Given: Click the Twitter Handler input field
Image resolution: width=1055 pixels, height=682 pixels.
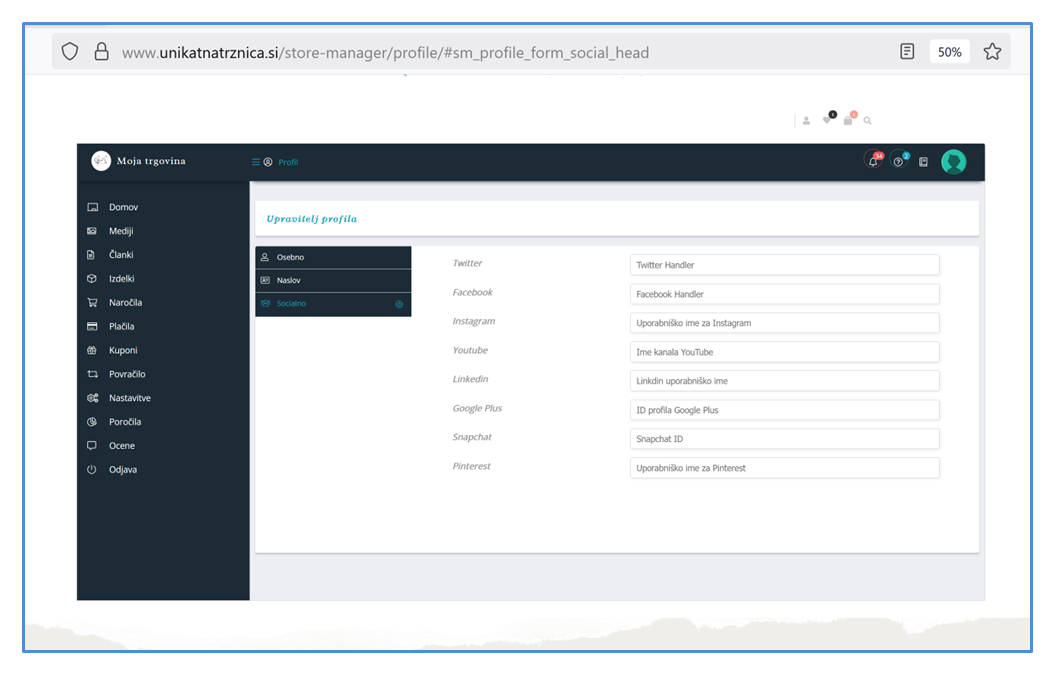Looking at the screenshot, I should point(784,265).
